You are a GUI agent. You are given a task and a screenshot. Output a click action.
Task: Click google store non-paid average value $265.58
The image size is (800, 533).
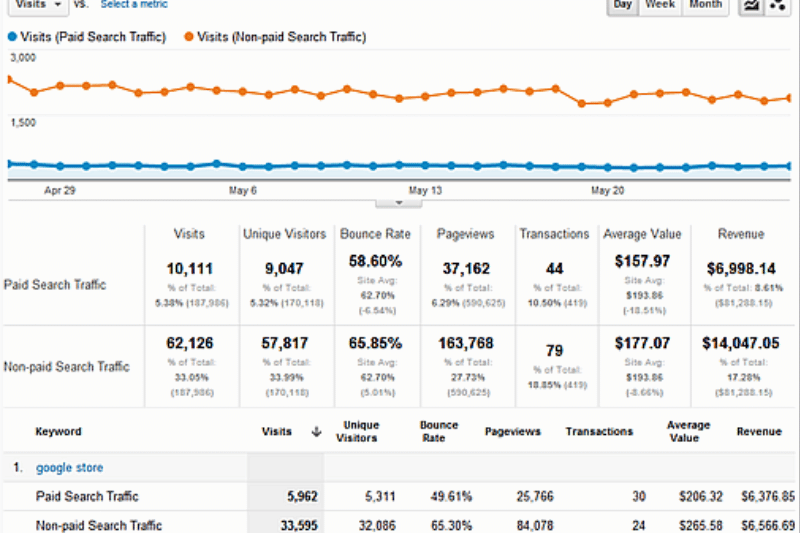(x=701, y=525)
